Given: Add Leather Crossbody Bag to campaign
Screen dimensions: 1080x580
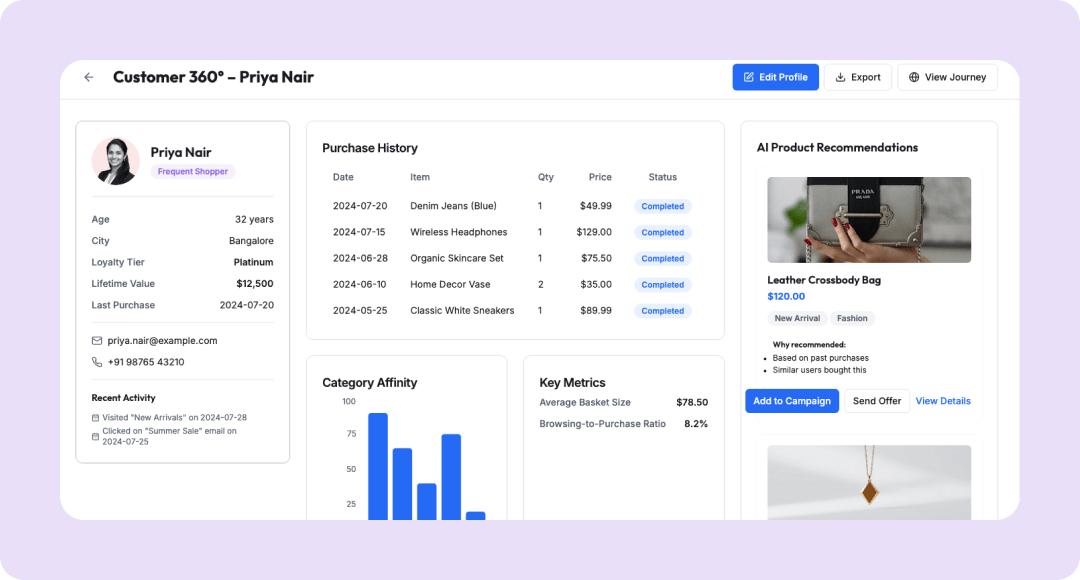Looking at the screenshot, I should (x=791, y=401).
